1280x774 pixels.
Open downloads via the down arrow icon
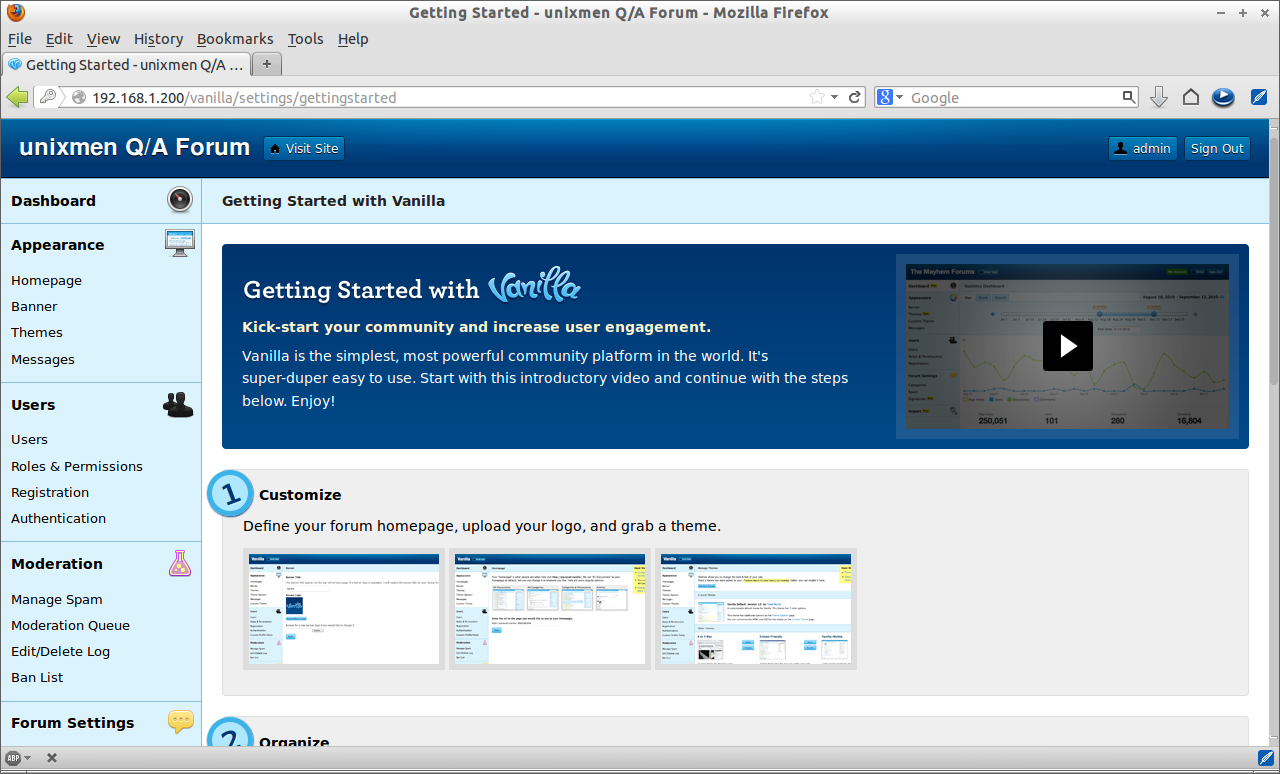coord(1159,97)
